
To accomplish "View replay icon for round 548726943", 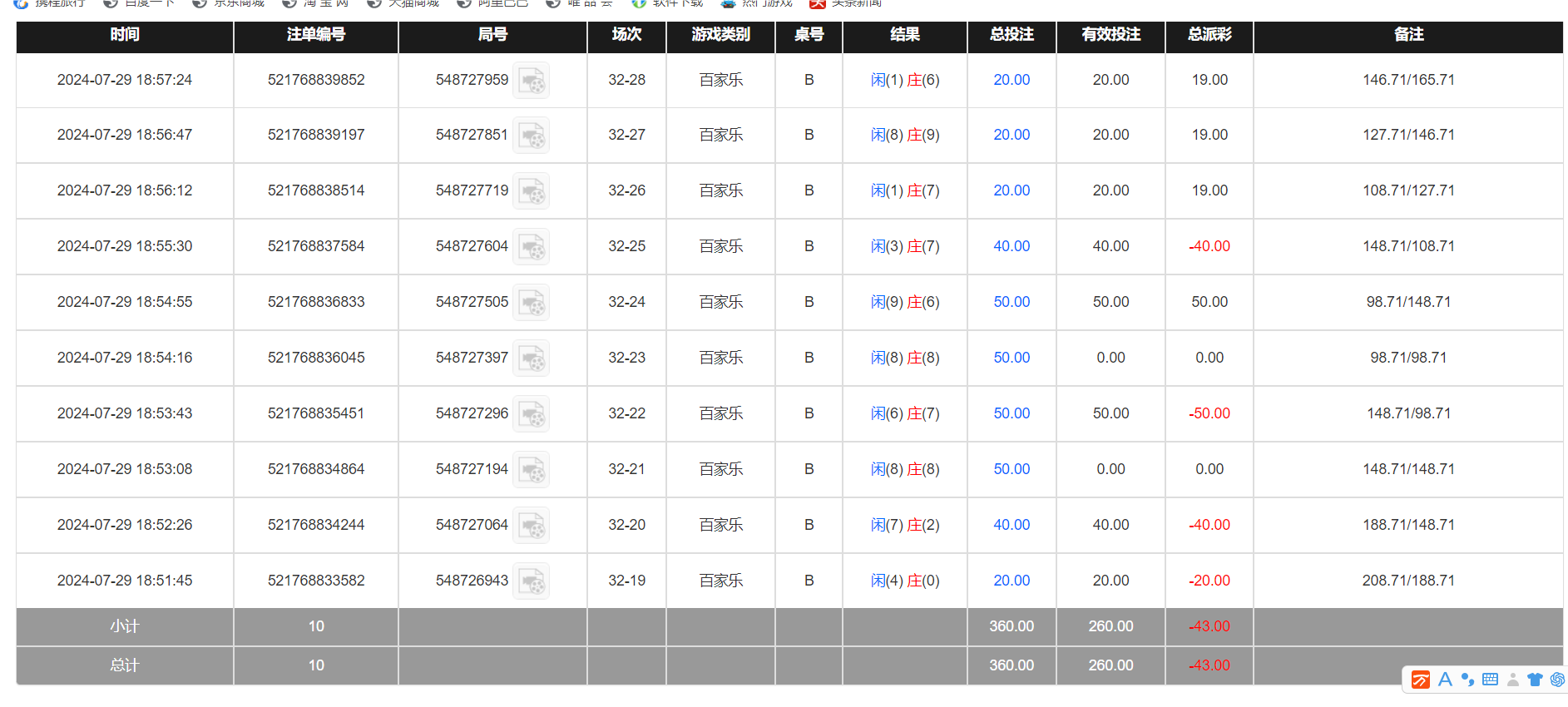I will pyautogui.click(x=531, y=581).
